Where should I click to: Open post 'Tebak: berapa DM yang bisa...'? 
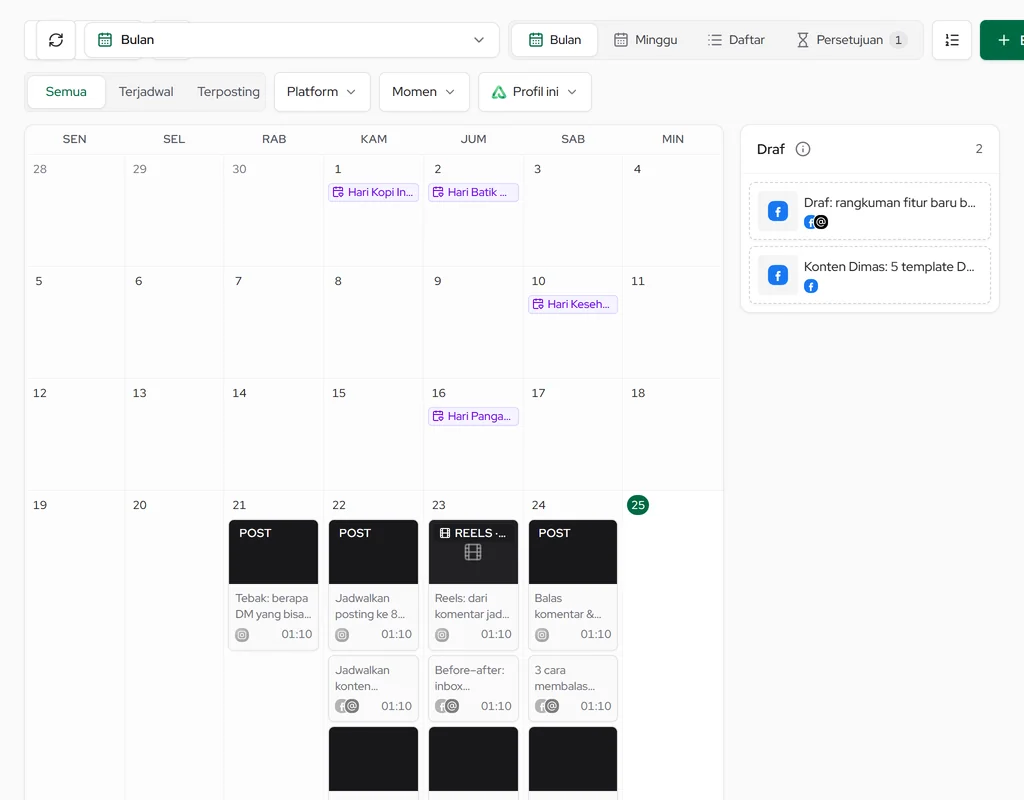tap(274, 584)
